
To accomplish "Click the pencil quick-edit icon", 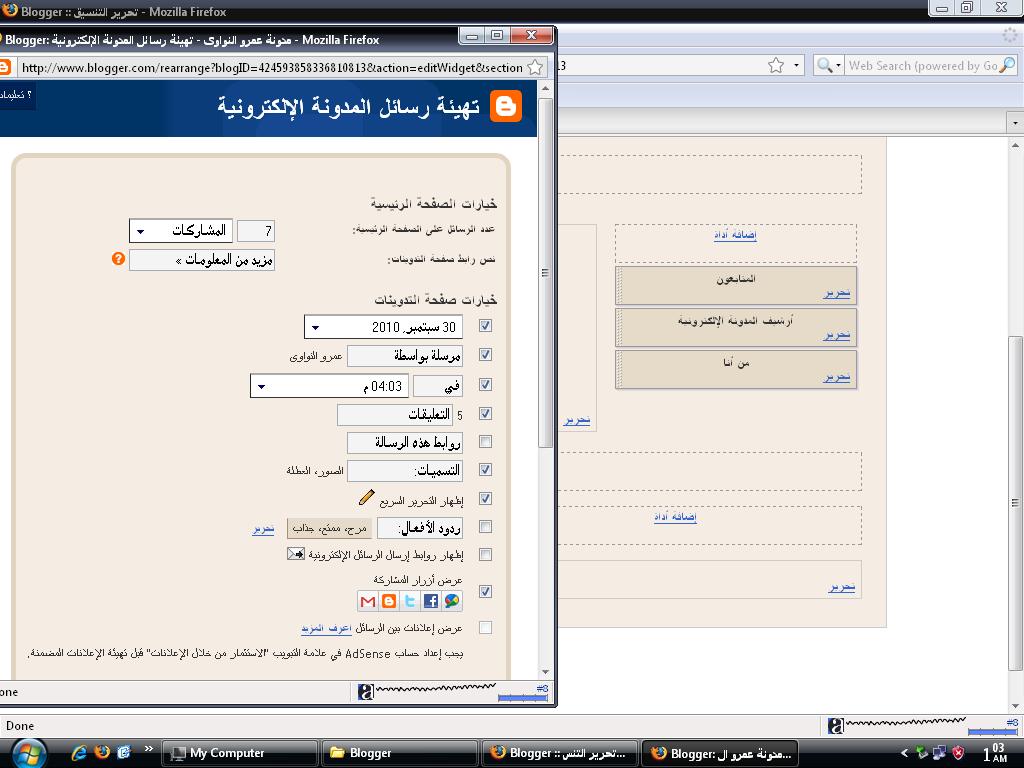I will 367,498.
